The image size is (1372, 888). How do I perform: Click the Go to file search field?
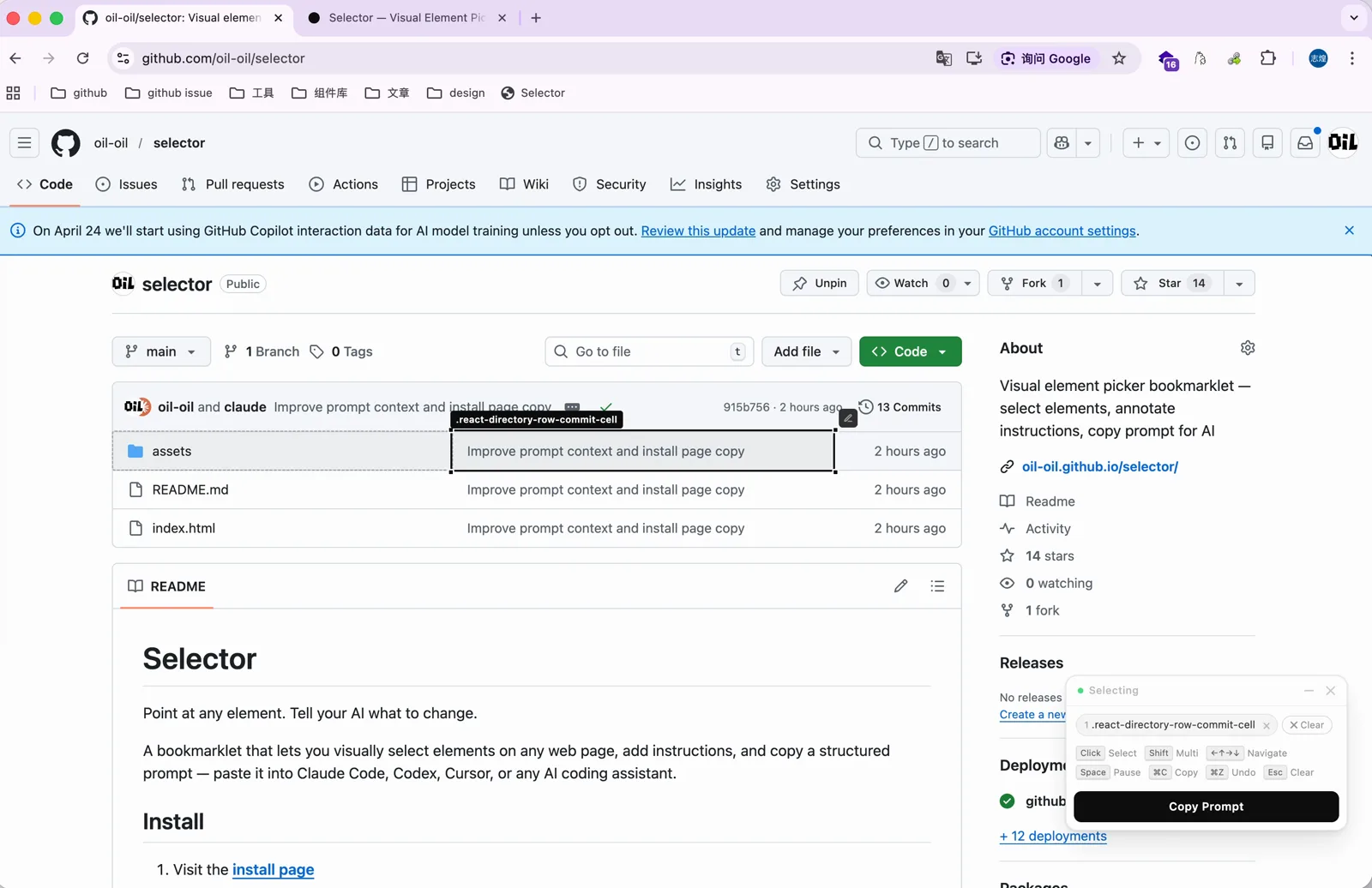[649, 351]
